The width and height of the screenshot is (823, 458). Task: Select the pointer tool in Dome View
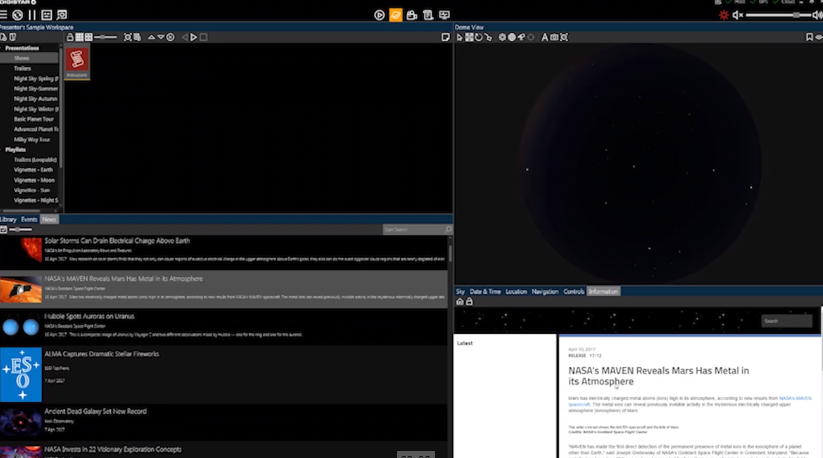(x=460, y=37)
